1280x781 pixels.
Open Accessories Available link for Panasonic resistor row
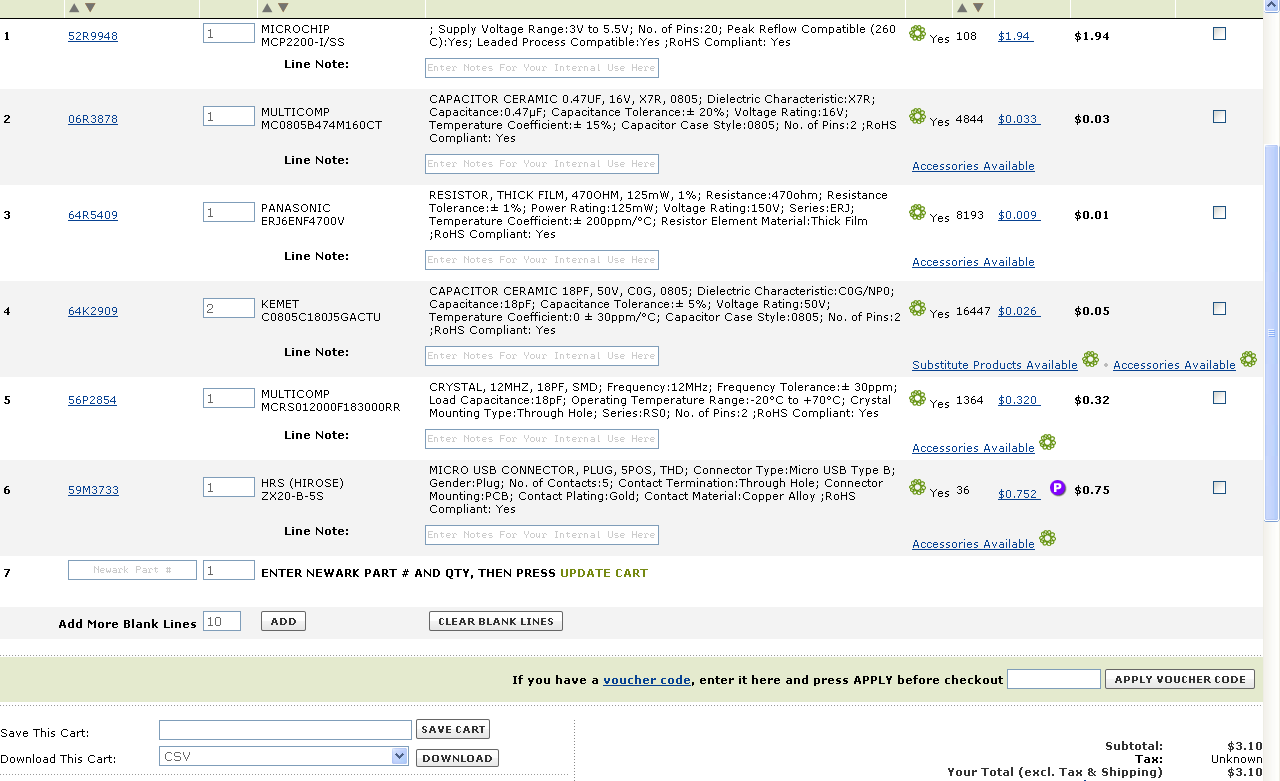coord(973,262)
